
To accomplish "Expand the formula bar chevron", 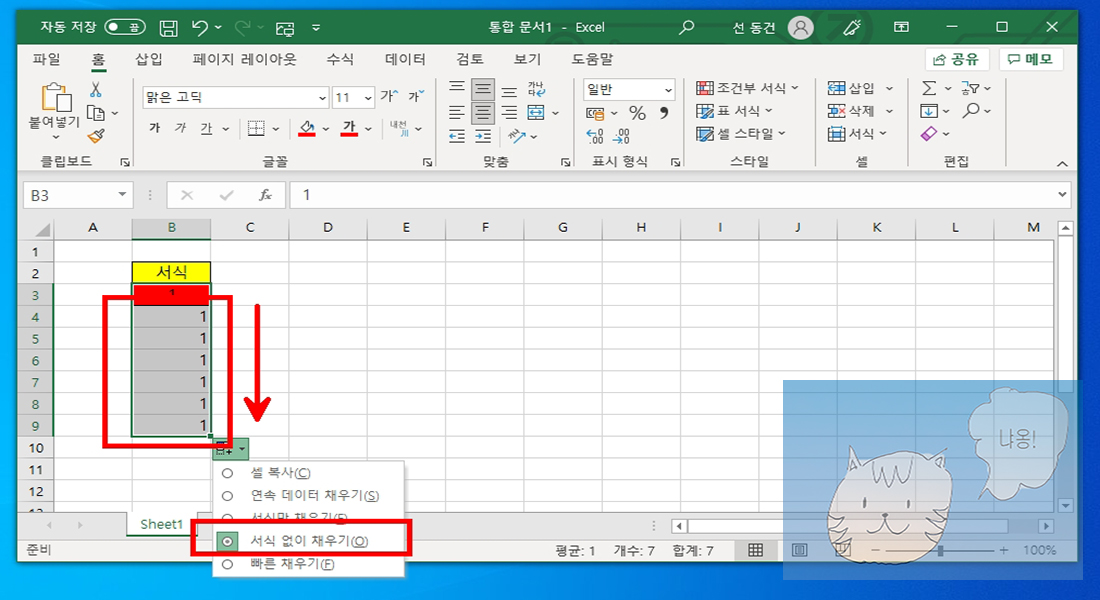I will (1062, 194).
